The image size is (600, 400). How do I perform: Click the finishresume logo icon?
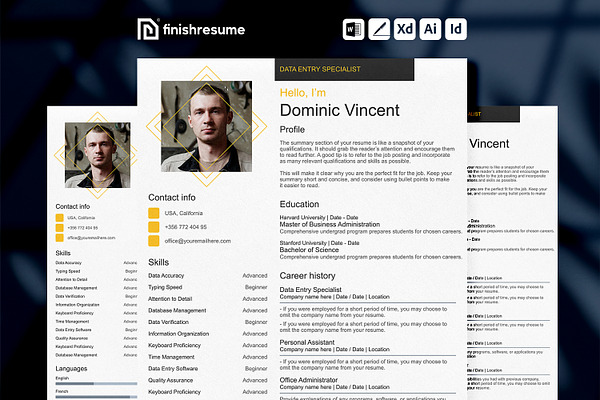[148, 29]
